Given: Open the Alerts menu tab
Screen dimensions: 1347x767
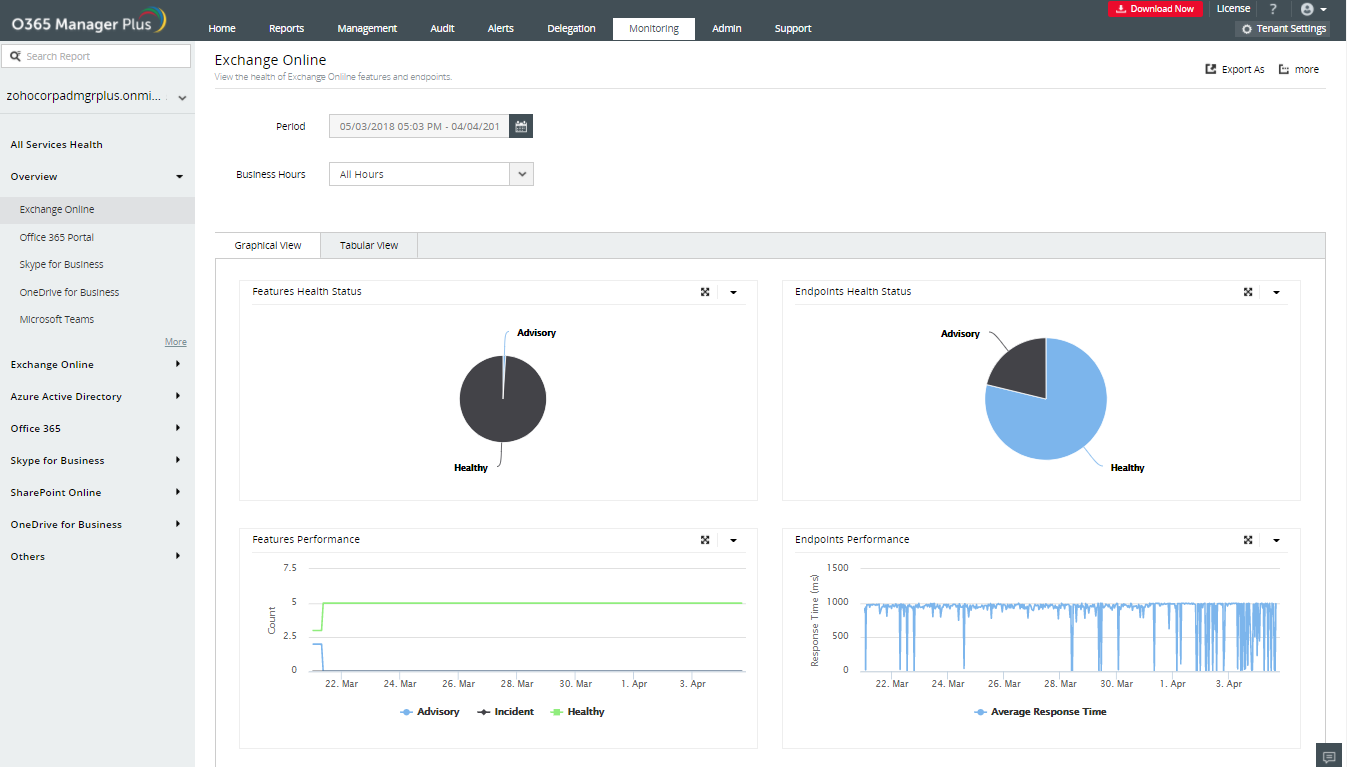Looking at the screenshot, I should point(501,28).
